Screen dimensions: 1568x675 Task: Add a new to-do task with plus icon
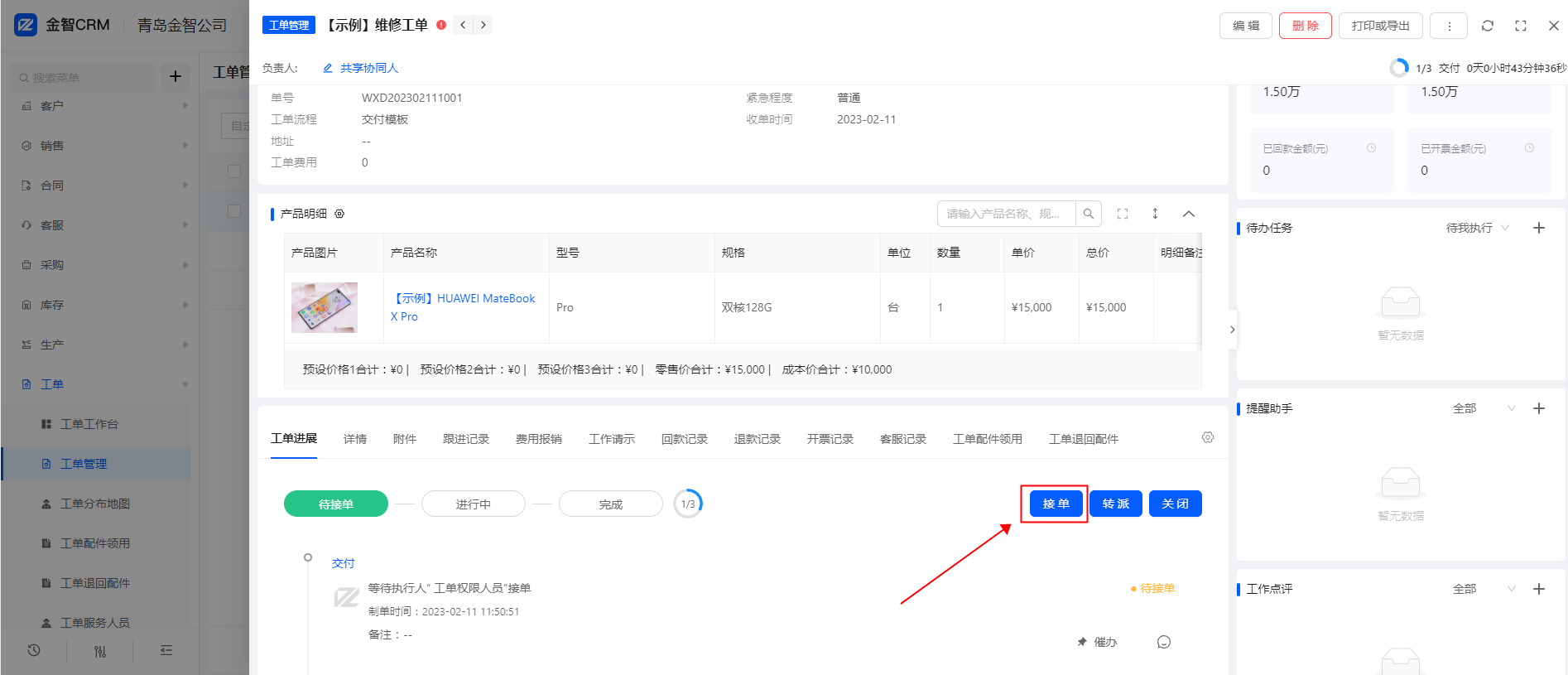pyautogui.click(x=1538, y=228)
